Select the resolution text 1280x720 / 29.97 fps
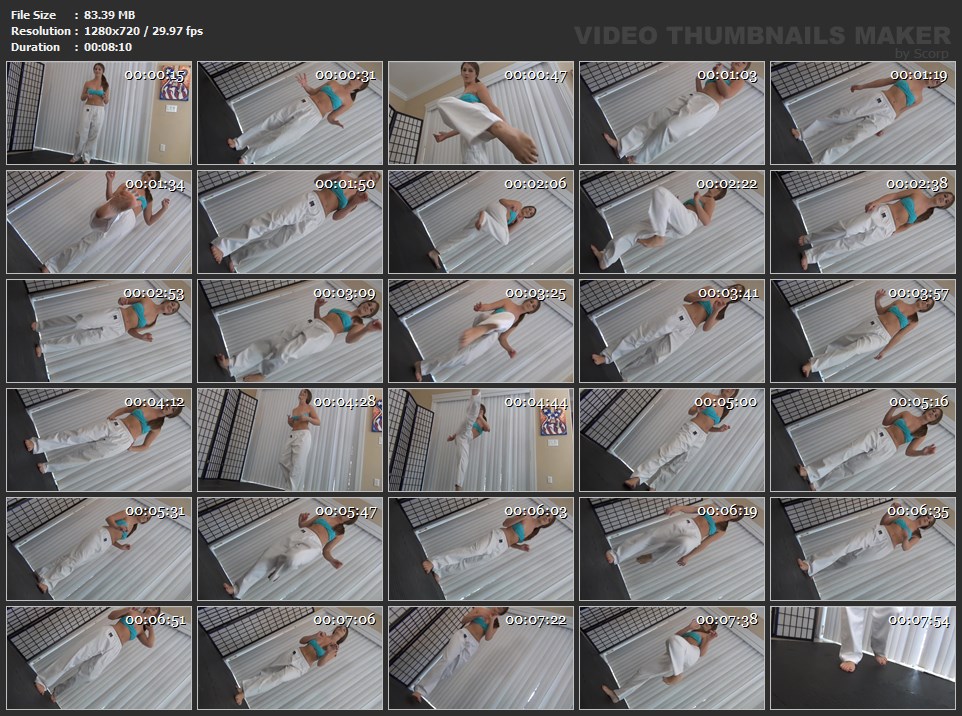This screenshot has width=962, height=716. click(x=143, y=31)
